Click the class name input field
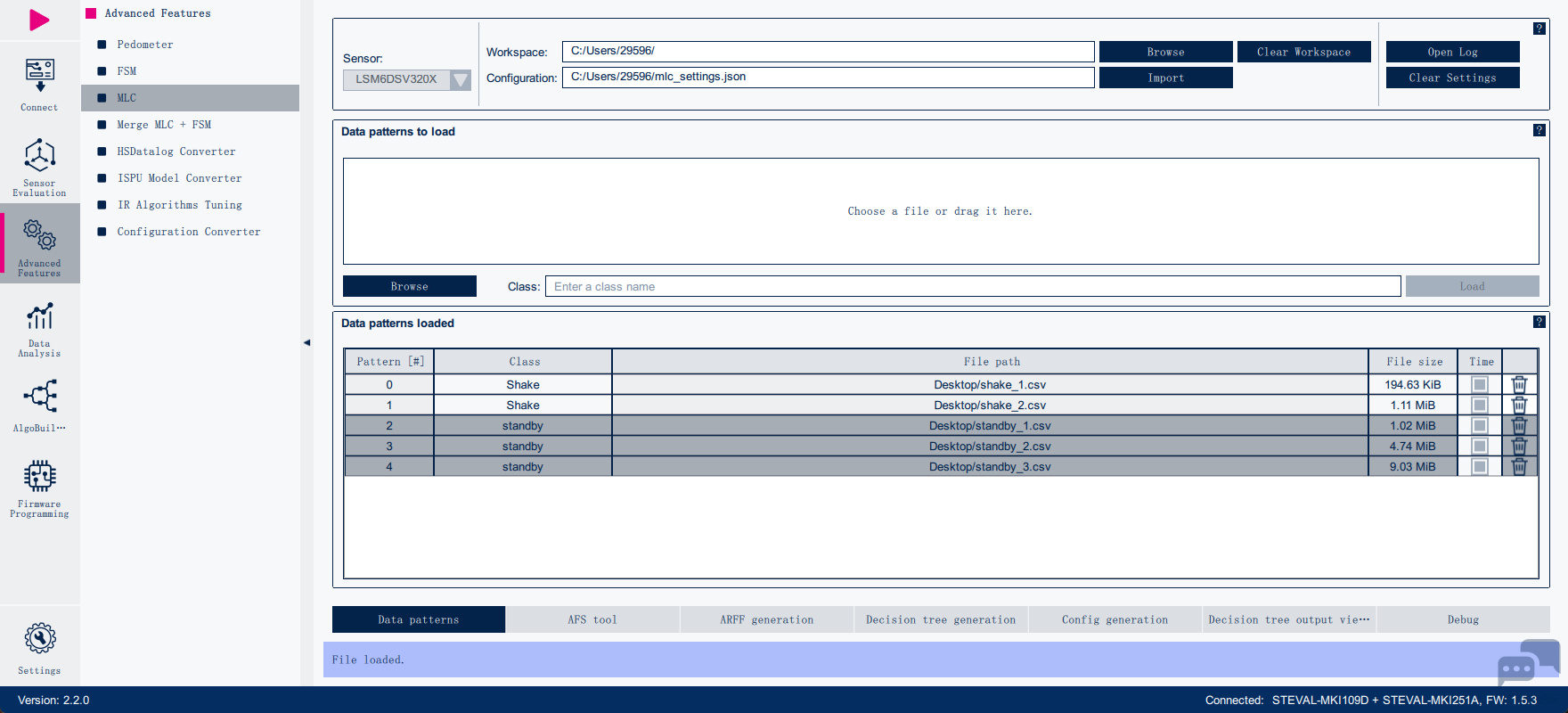 point(972,286)
